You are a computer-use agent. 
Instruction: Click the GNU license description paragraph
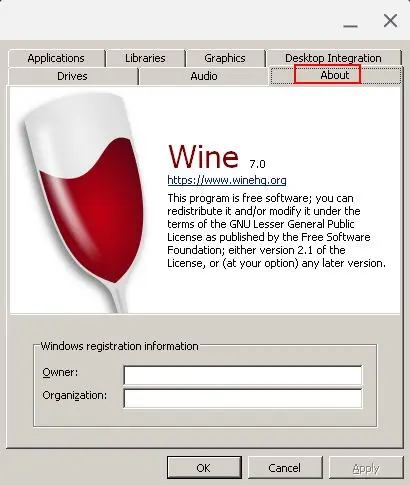click(277, 231)
